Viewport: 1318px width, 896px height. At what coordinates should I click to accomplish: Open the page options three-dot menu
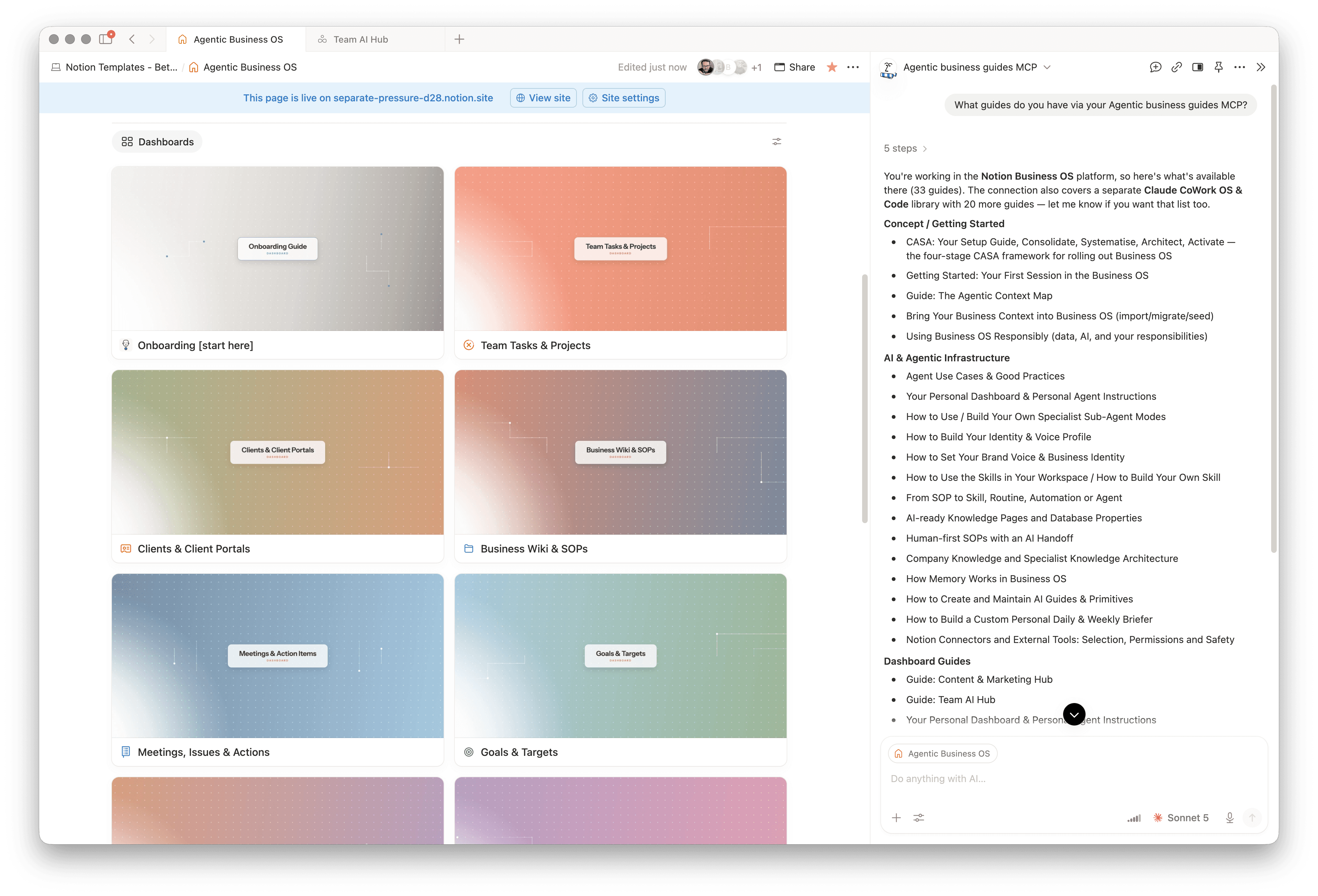pos(853,67)
